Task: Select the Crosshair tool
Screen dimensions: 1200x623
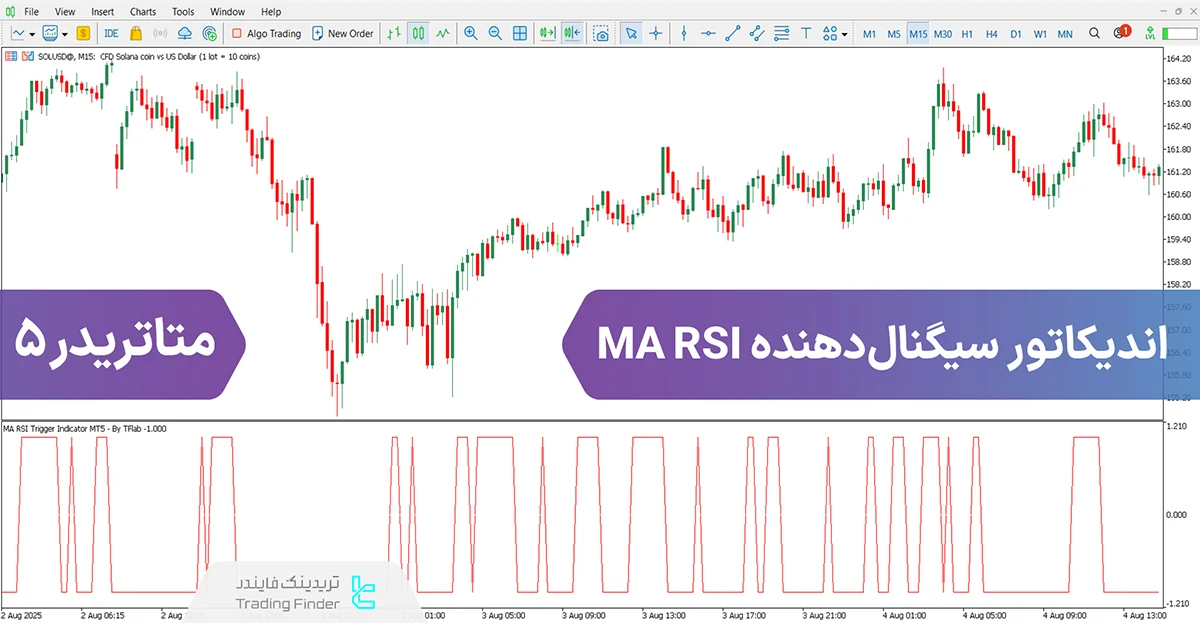Action: point(655,33)
